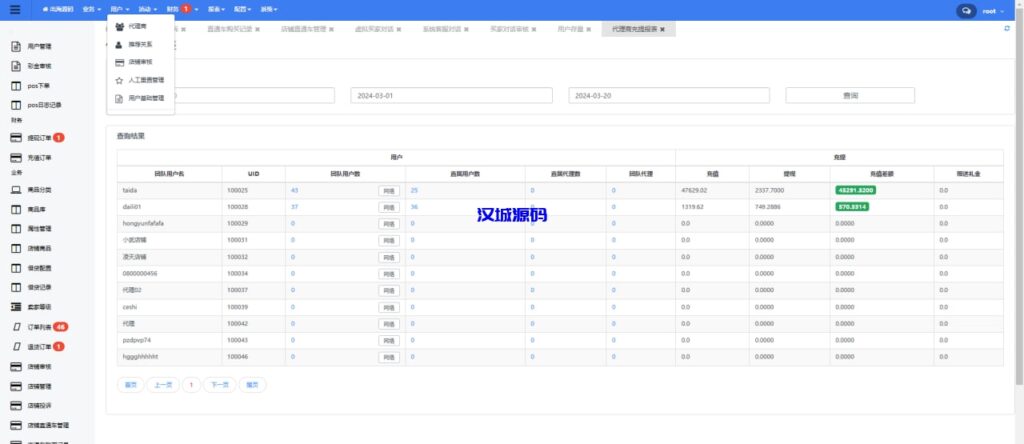Select 店铺审核 in the 用户 dropdown

140,62
